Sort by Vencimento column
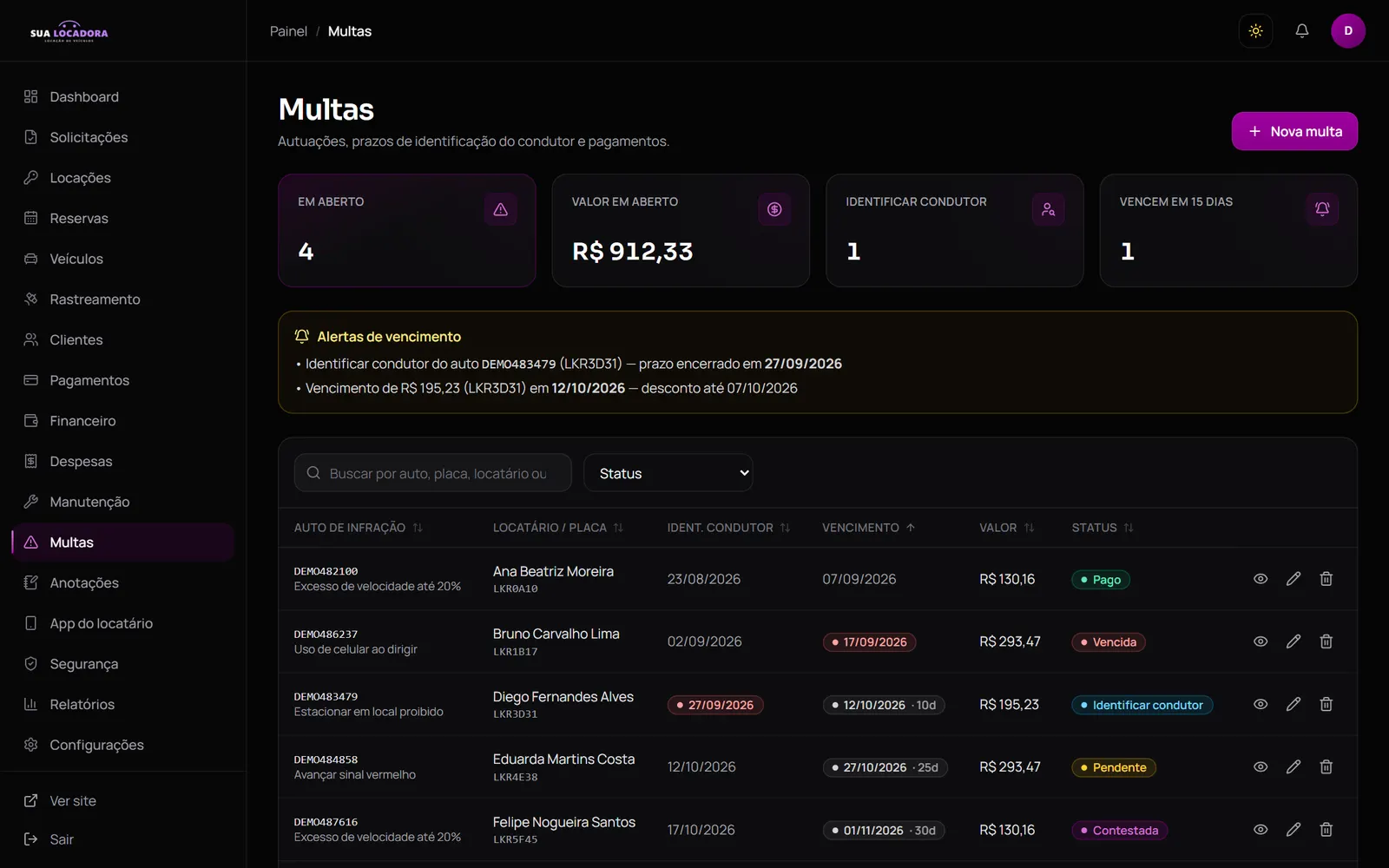The image size is (1389, 868). [868, 528]
